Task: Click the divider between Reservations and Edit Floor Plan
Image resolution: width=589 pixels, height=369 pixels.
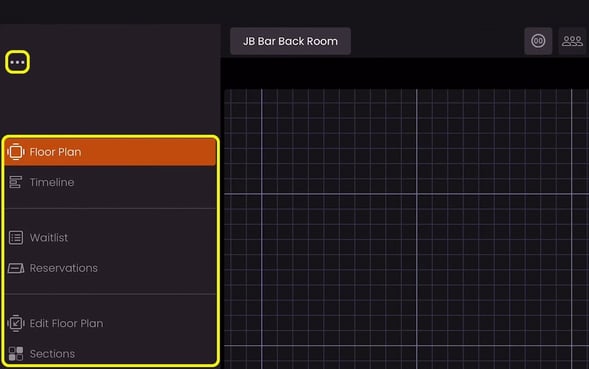Action: [110, 293]
